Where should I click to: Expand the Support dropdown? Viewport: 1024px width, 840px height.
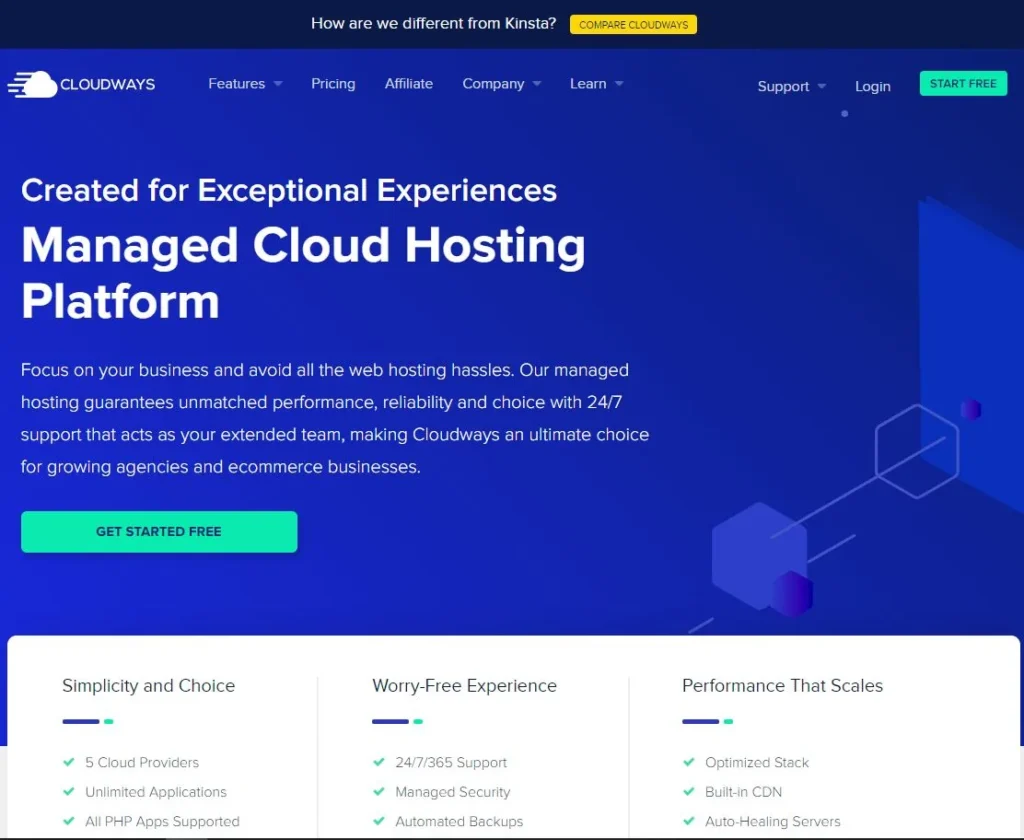(792, 86)
